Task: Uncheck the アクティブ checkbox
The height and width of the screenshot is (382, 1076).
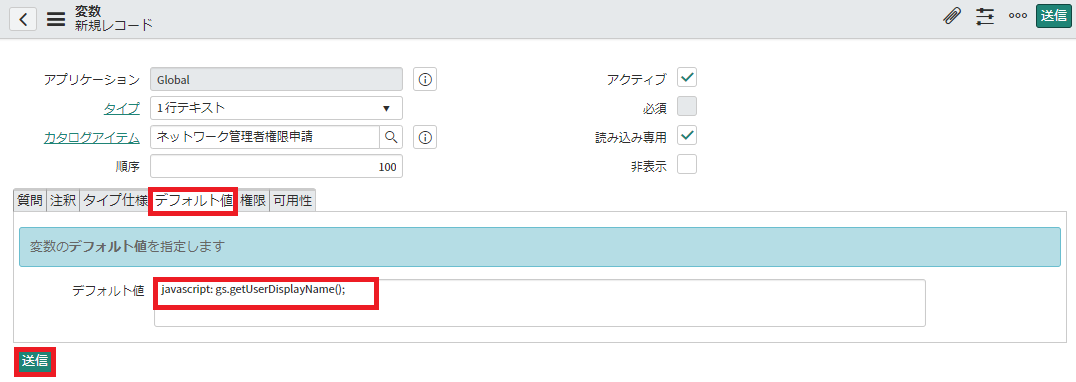Action: tap(687, 77)
